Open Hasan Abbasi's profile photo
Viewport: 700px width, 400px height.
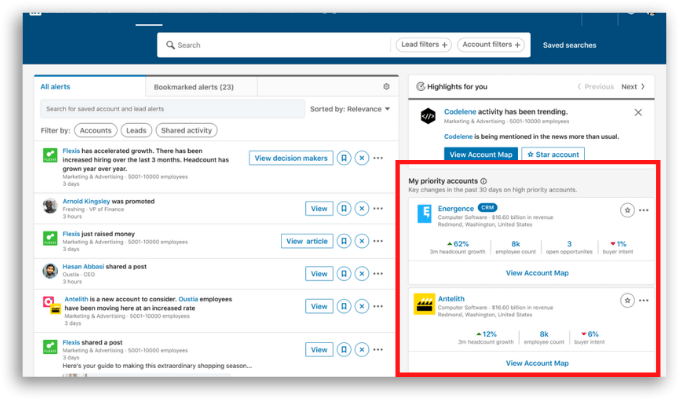(50, 271)
